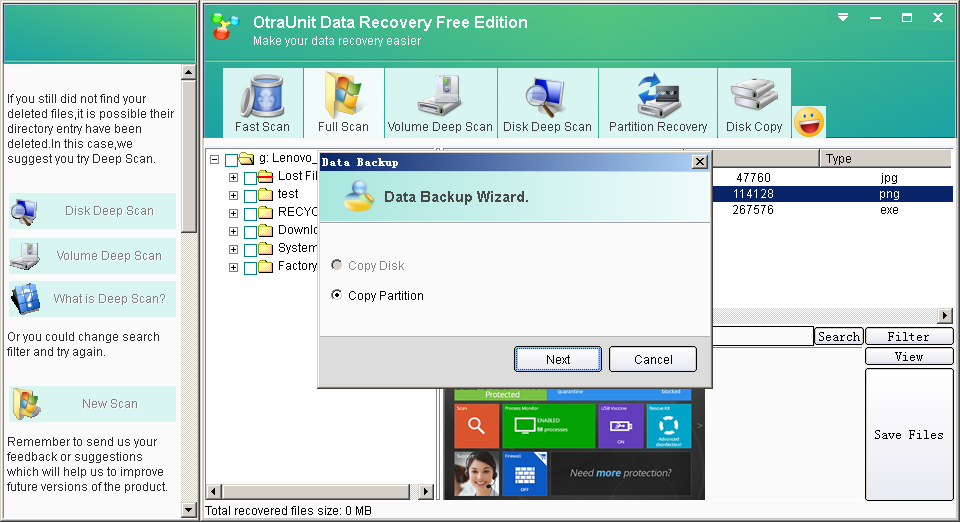Expand the test folder node
Screen dimensions: 960x523
[x=233, y=195]
